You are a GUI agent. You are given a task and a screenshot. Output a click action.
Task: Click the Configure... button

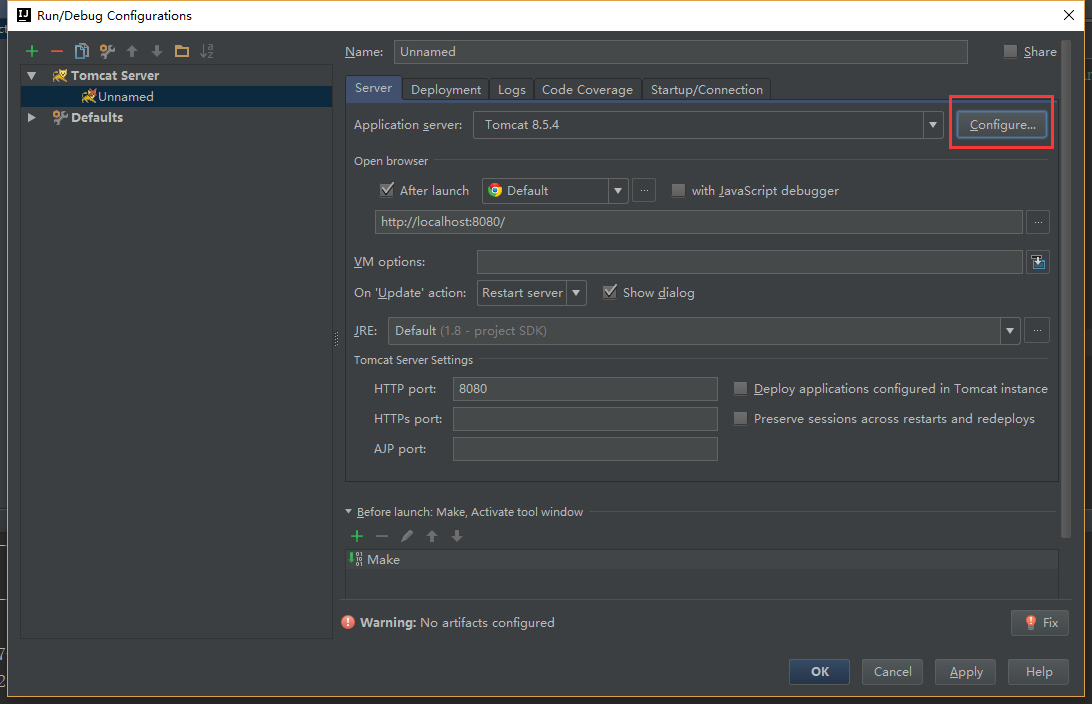click(1002, 124)
